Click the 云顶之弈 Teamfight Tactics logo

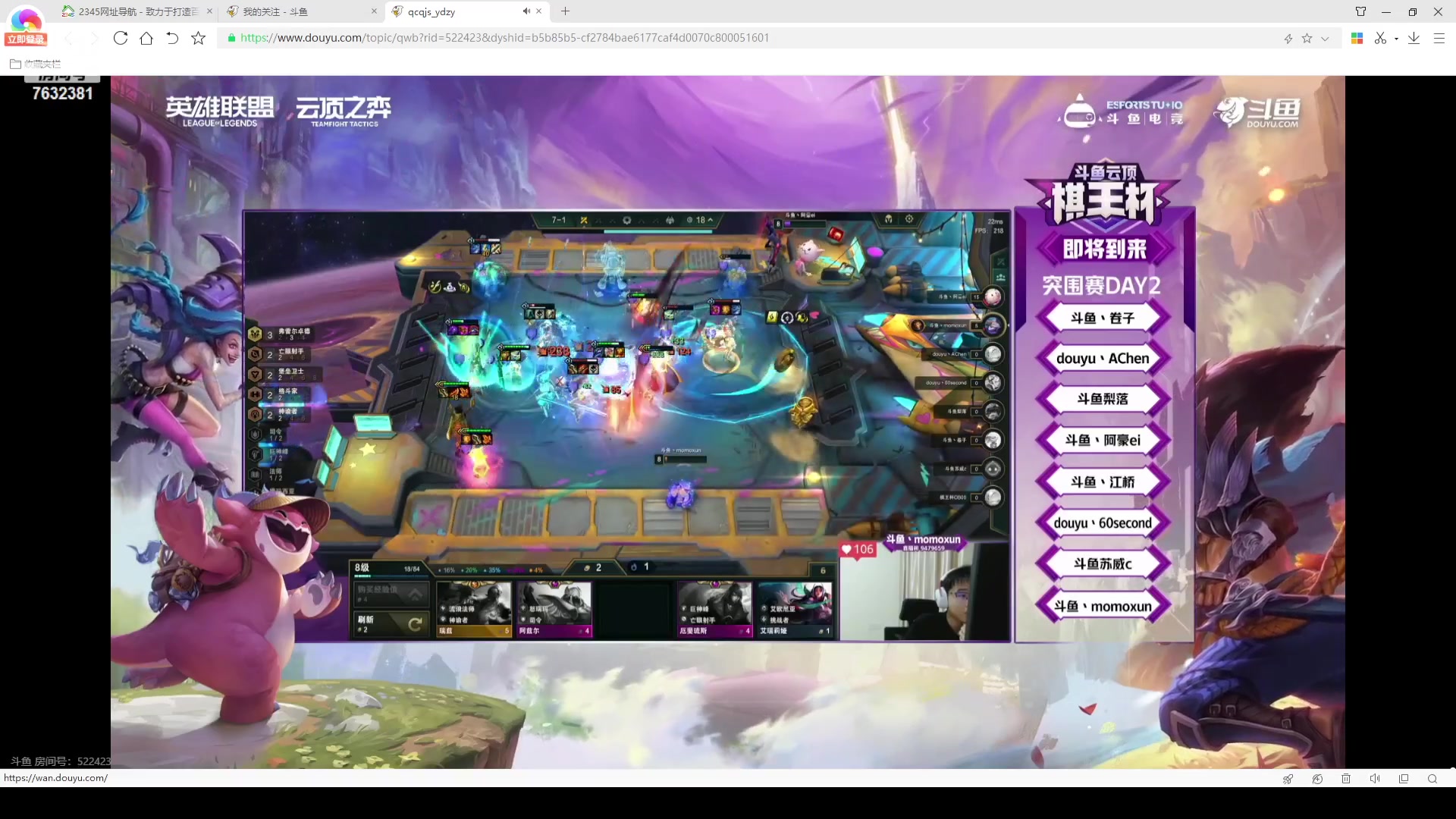pos(344,111)
